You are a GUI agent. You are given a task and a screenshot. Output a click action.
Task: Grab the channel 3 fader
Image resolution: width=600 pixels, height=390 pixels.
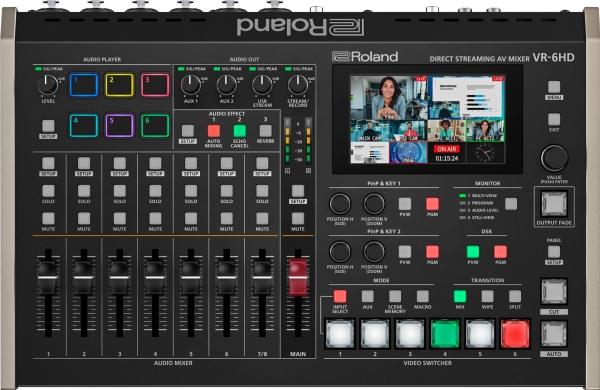(119, 277)
